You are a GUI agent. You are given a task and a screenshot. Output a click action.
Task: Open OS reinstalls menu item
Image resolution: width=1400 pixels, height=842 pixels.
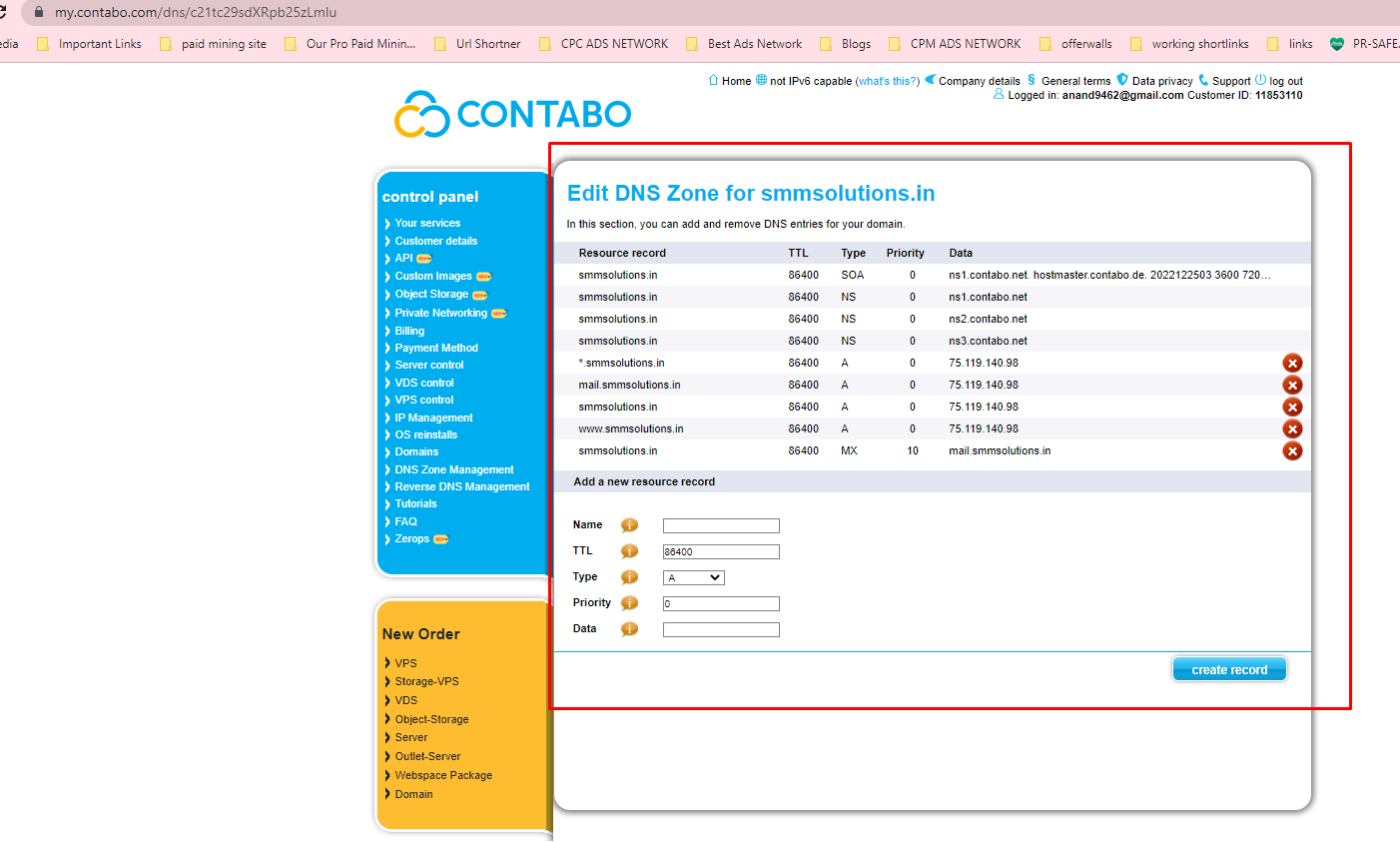(425, 434)
